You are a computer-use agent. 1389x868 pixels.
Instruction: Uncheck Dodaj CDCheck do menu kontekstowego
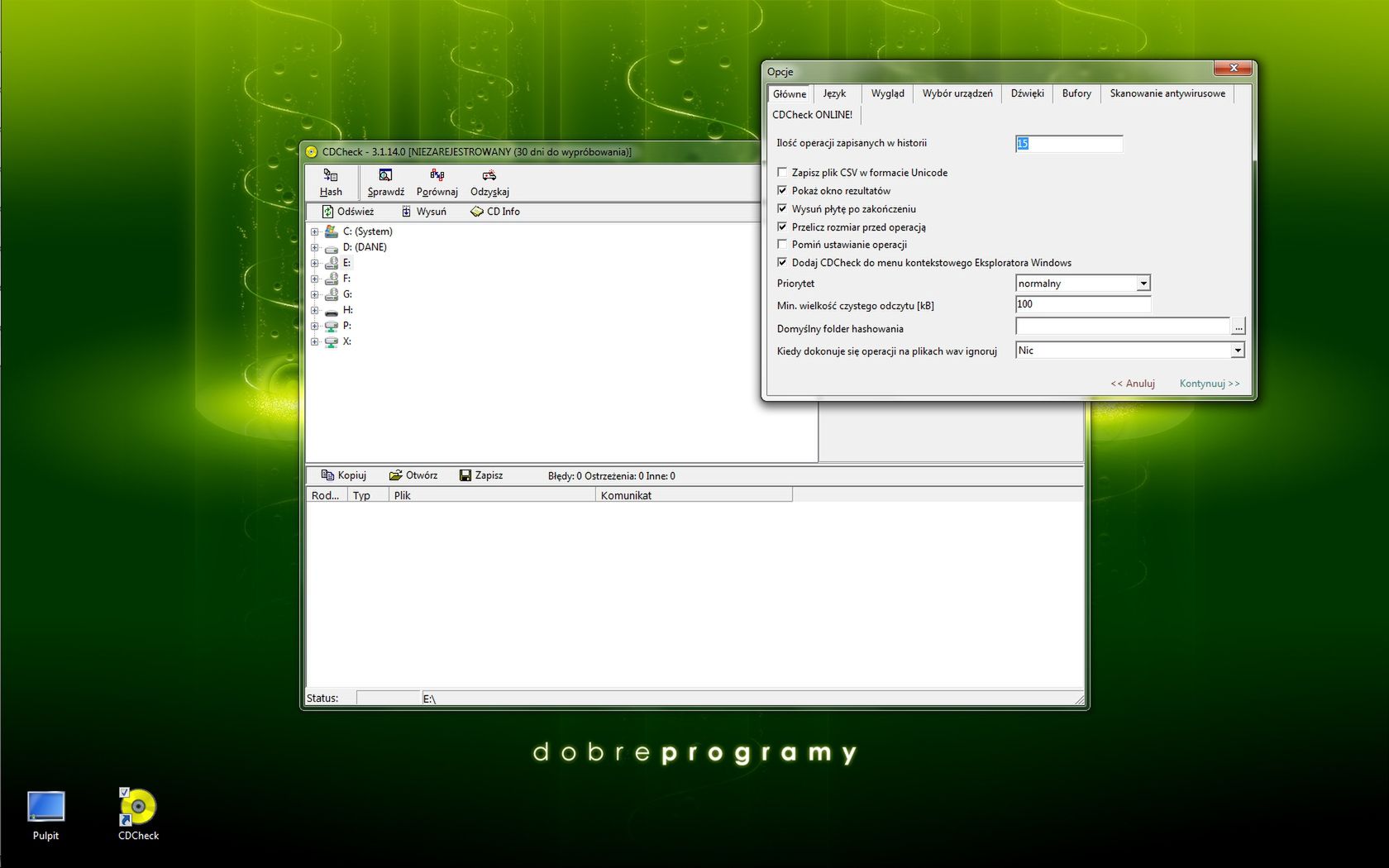782,263
